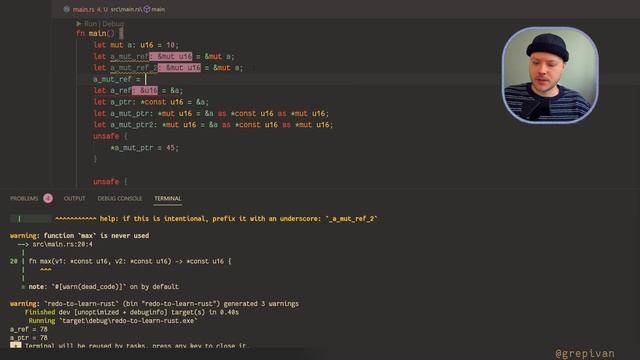640x360 pixels.
Task: Click the 'a_ptr = 78' terminal output
Action: pos(29,338)
